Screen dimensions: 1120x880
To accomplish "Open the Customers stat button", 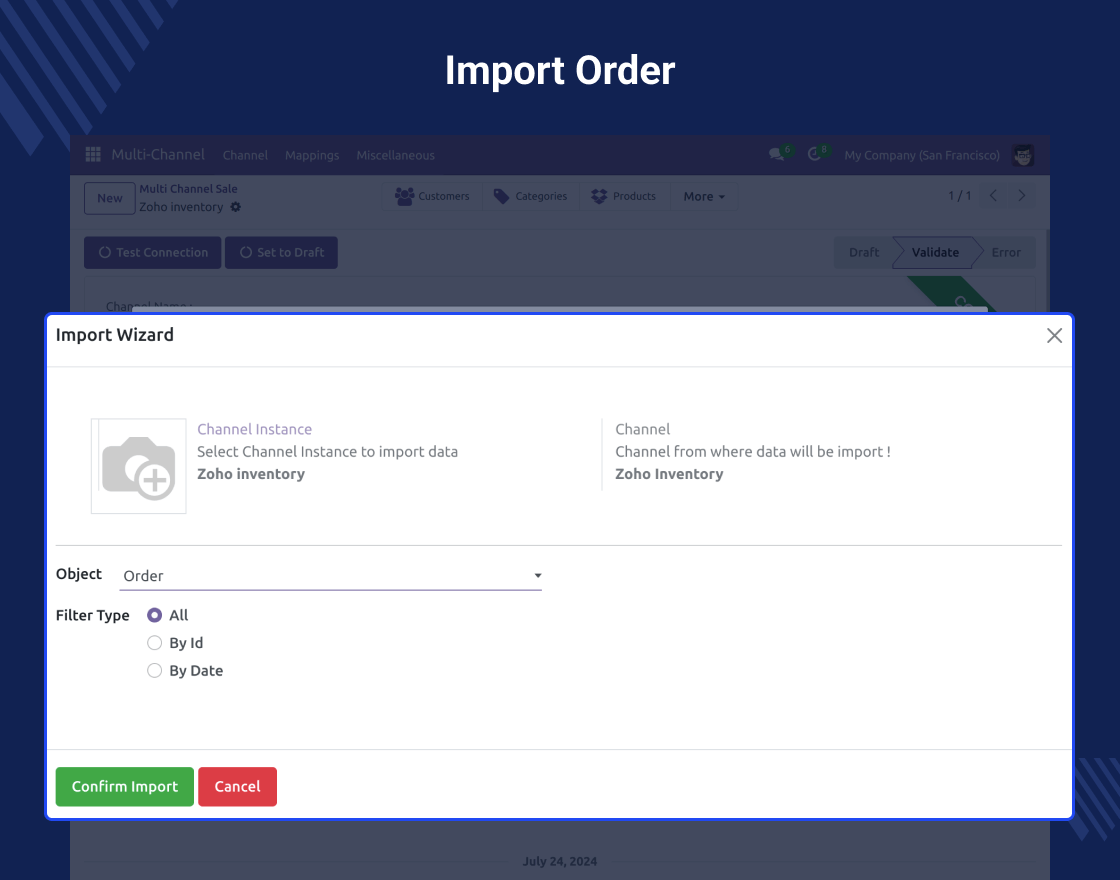I will (x=432, y=196).
